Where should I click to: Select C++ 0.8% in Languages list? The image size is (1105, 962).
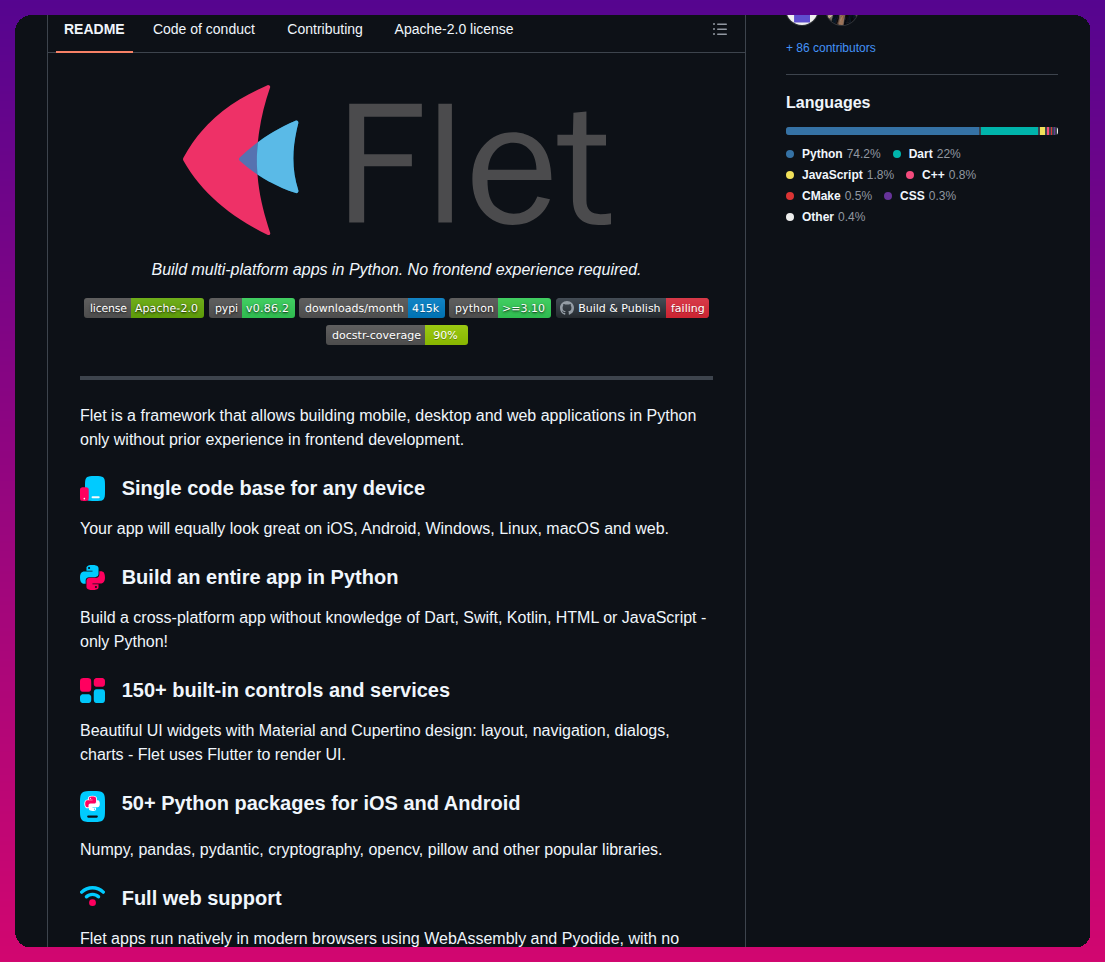[941, 175]
